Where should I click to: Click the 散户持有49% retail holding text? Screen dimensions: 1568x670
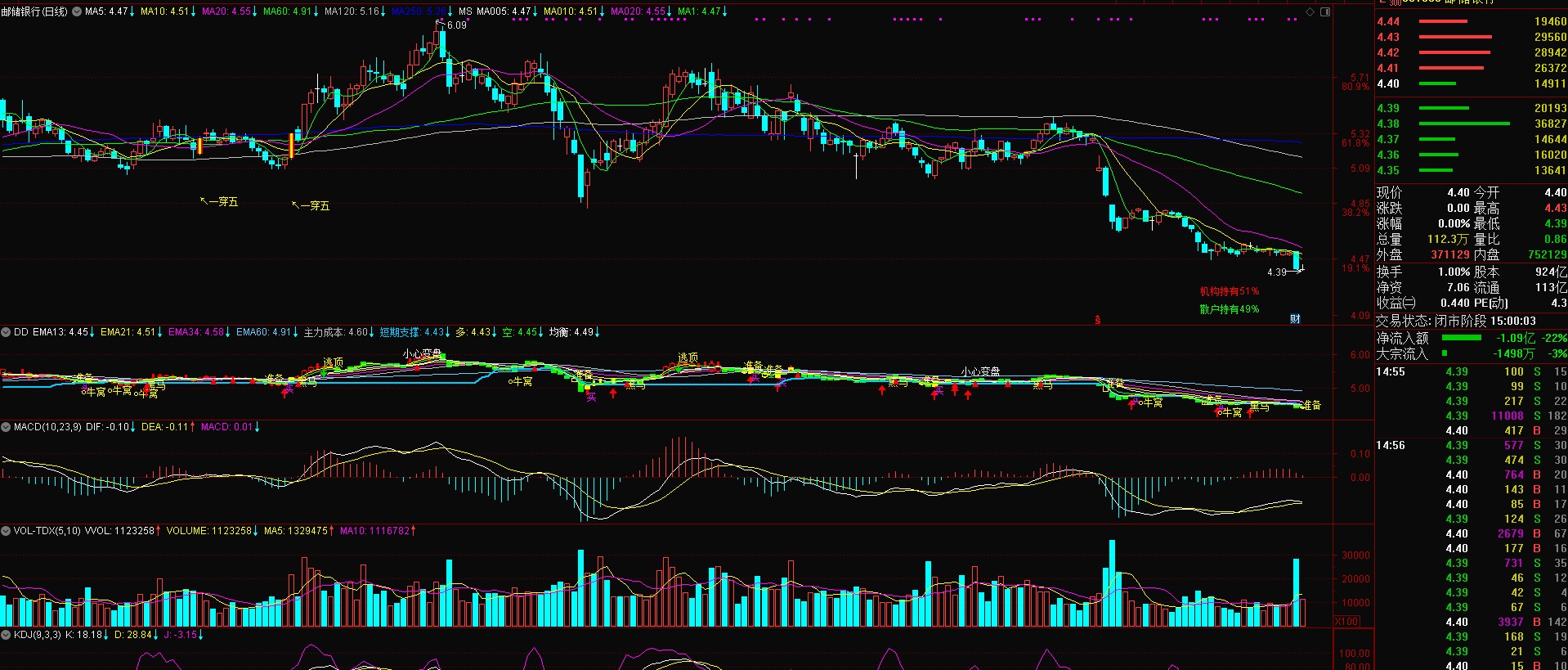tap(1229, 309)
